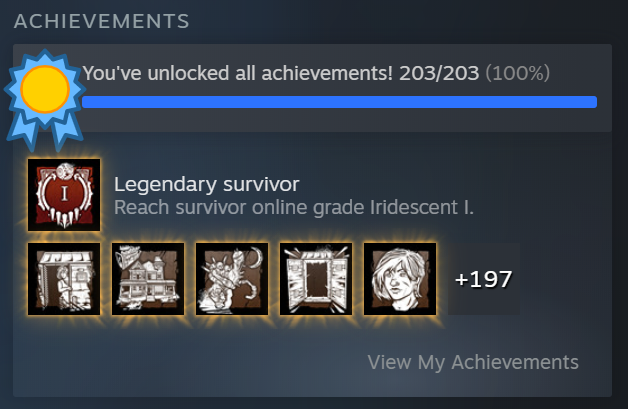Click the 'Iridescent I' text in the description
Viewport: 628px width, 409px height.
click(x=422, y=208)
